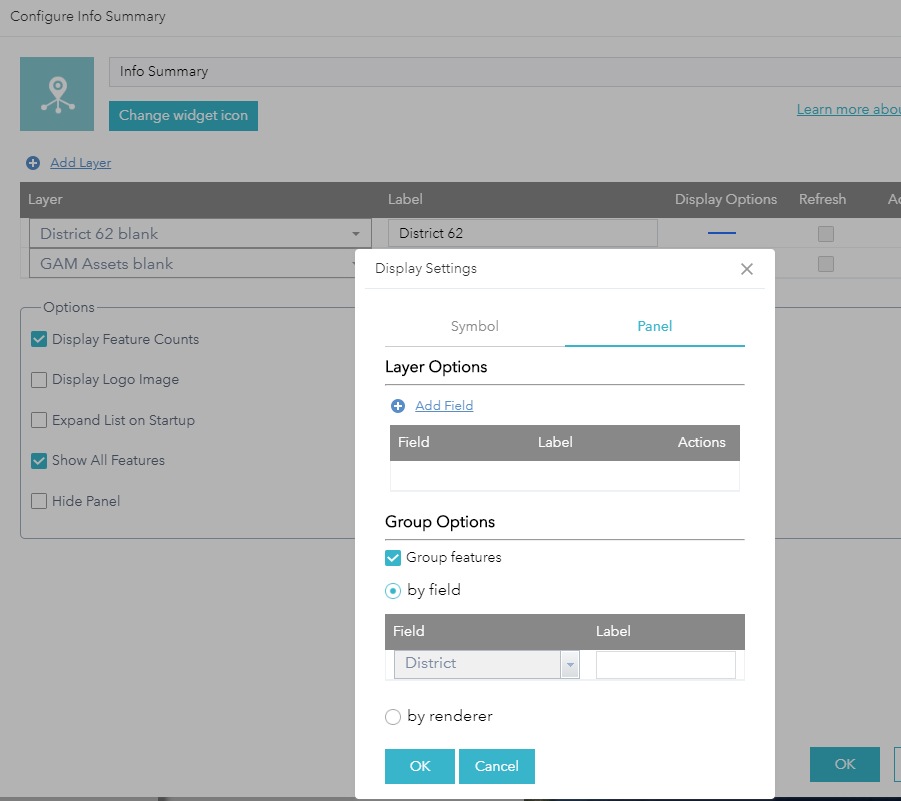The width and height of the screenshot is (901, 801).
Task: Click the Info Summary widget icon thumbnail
Action: (x=57, y=94)
